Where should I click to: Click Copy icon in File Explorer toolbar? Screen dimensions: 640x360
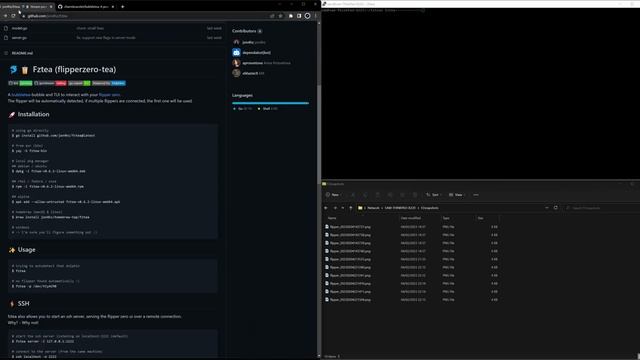365,195
